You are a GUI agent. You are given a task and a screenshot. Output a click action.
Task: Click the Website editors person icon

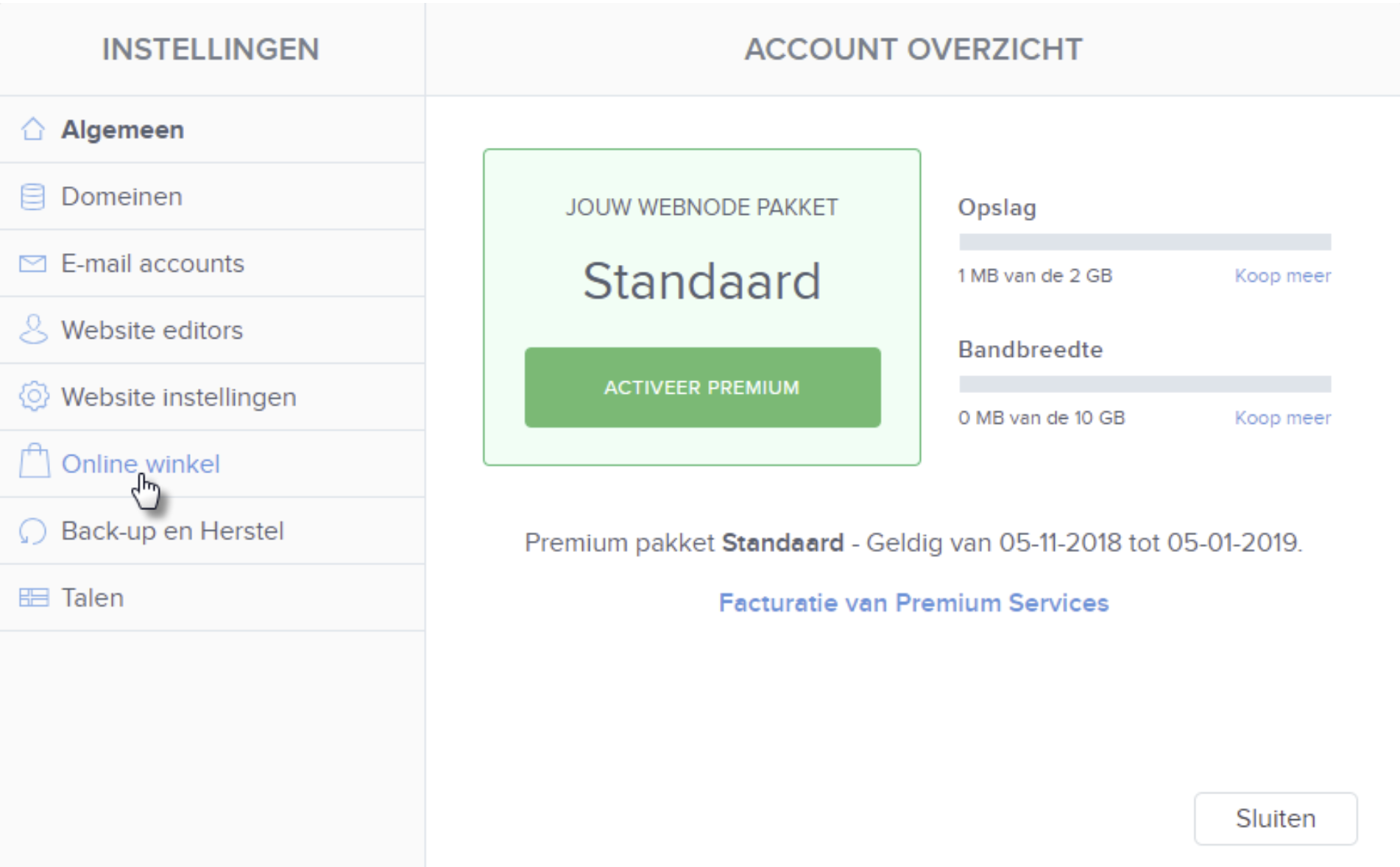[x=31, y=330]
